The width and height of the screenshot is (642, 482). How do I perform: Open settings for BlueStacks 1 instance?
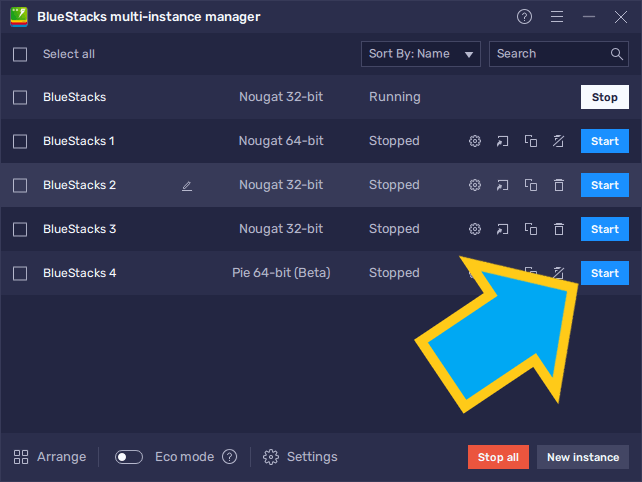tap(475, 141)
